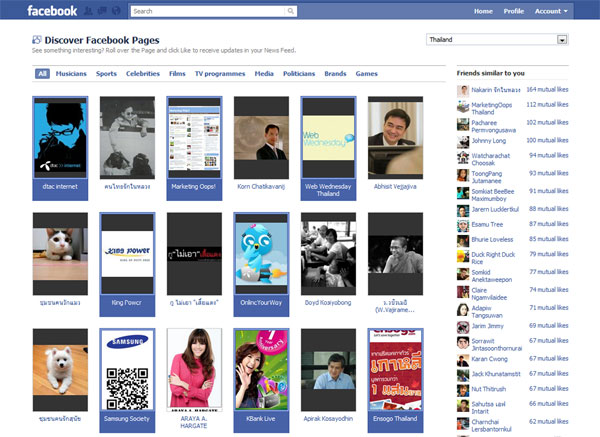Select the Marketing Oops! page thumbnail

coord(194,138)
